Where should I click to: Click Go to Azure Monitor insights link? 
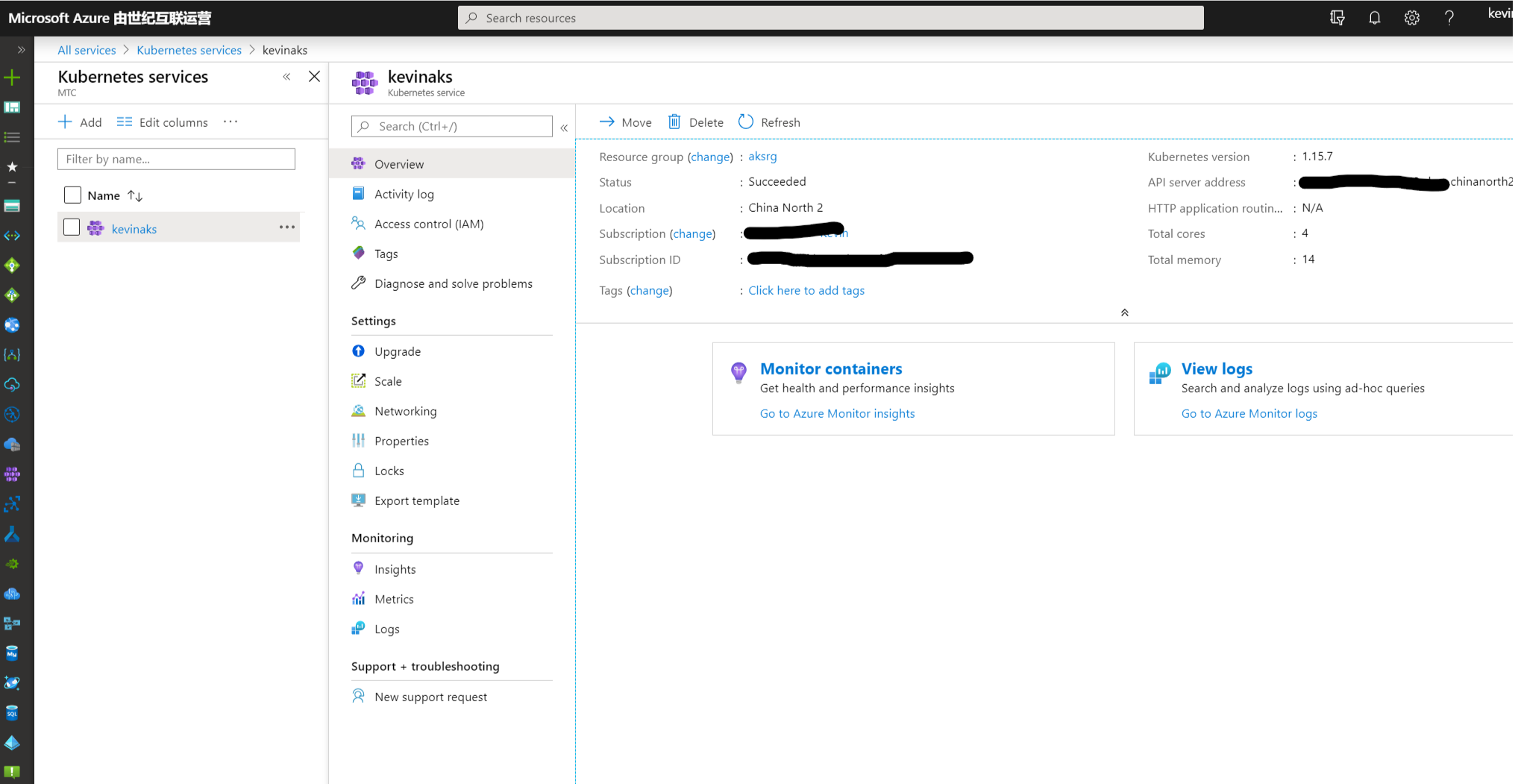point(837,413)
